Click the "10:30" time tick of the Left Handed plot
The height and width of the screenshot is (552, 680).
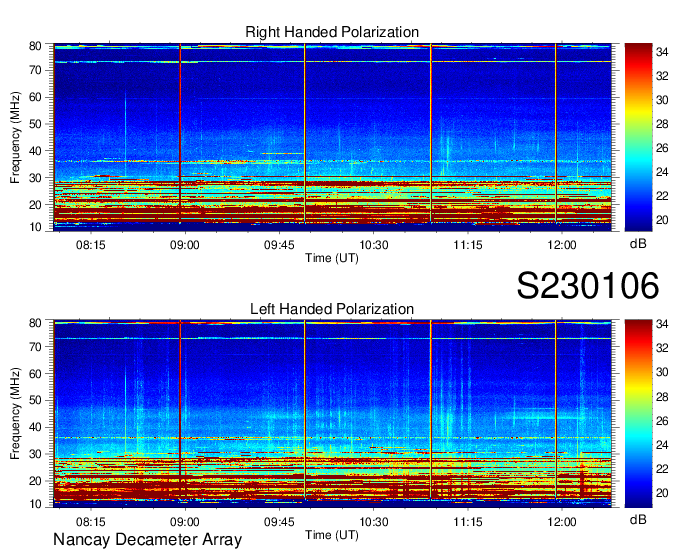(x=374, y=522)
